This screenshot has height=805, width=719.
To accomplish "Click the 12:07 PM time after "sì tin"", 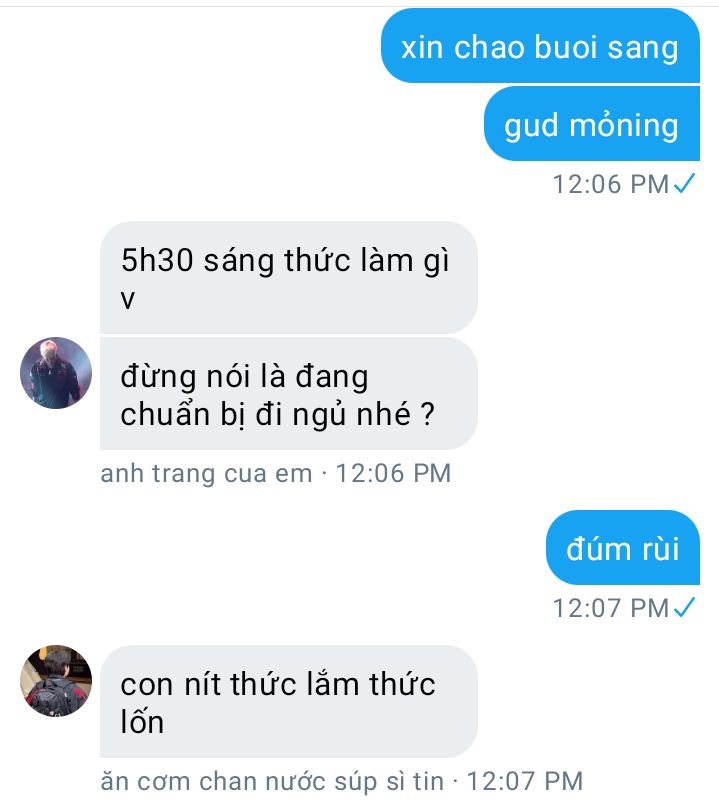I will pos(525,781).
